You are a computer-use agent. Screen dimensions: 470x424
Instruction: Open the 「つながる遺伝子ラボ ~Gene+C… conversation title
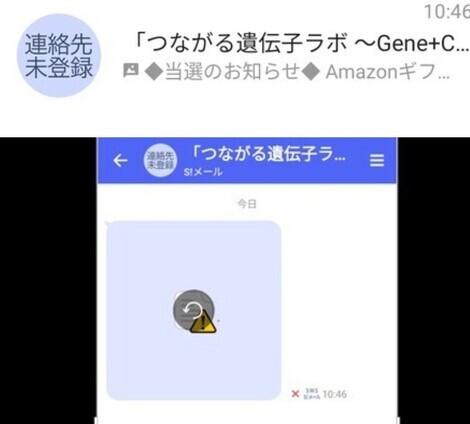[300, 44]
